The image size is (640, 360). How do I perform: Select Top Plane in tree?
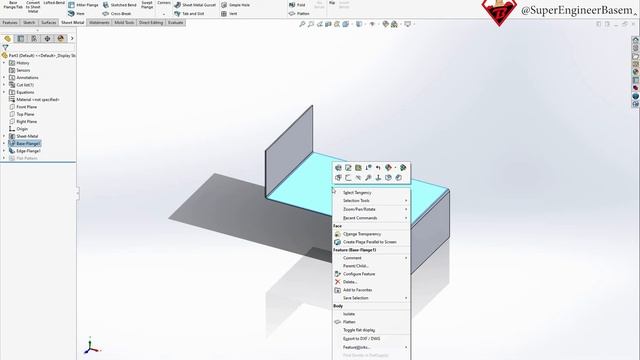[22, 114]
